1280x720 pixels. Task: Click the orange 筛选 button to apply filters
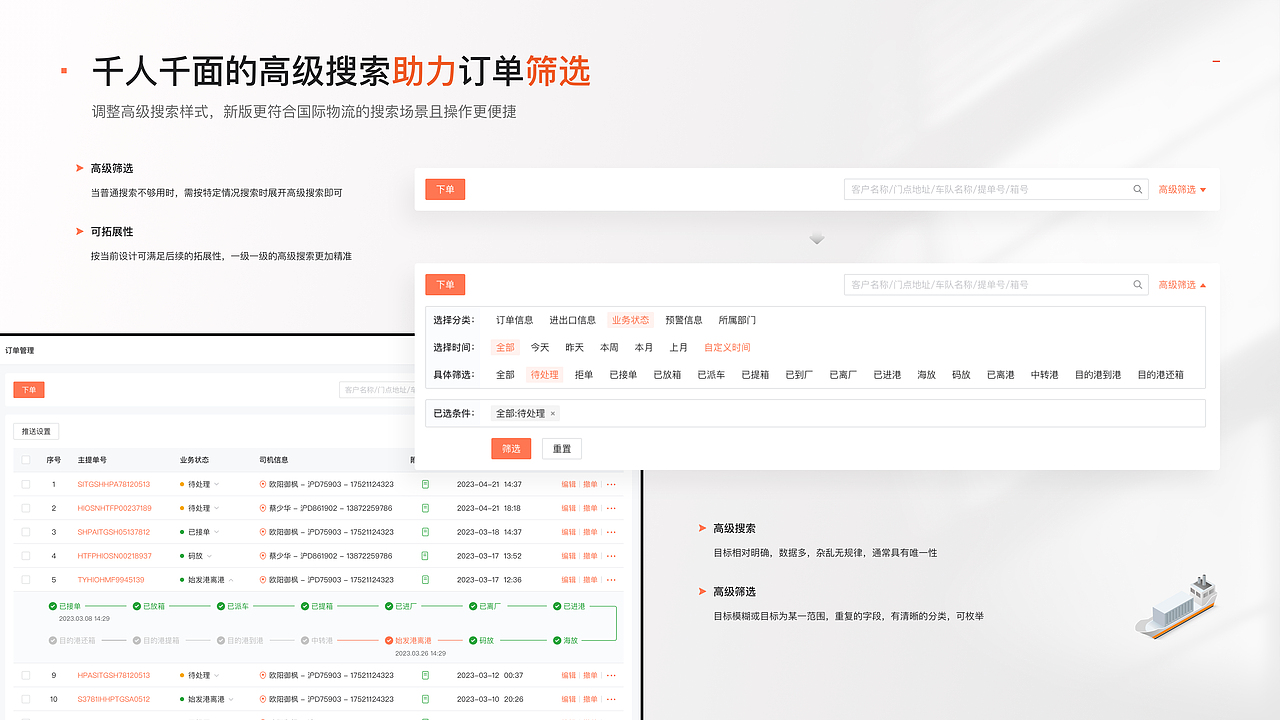coord(511,448)
